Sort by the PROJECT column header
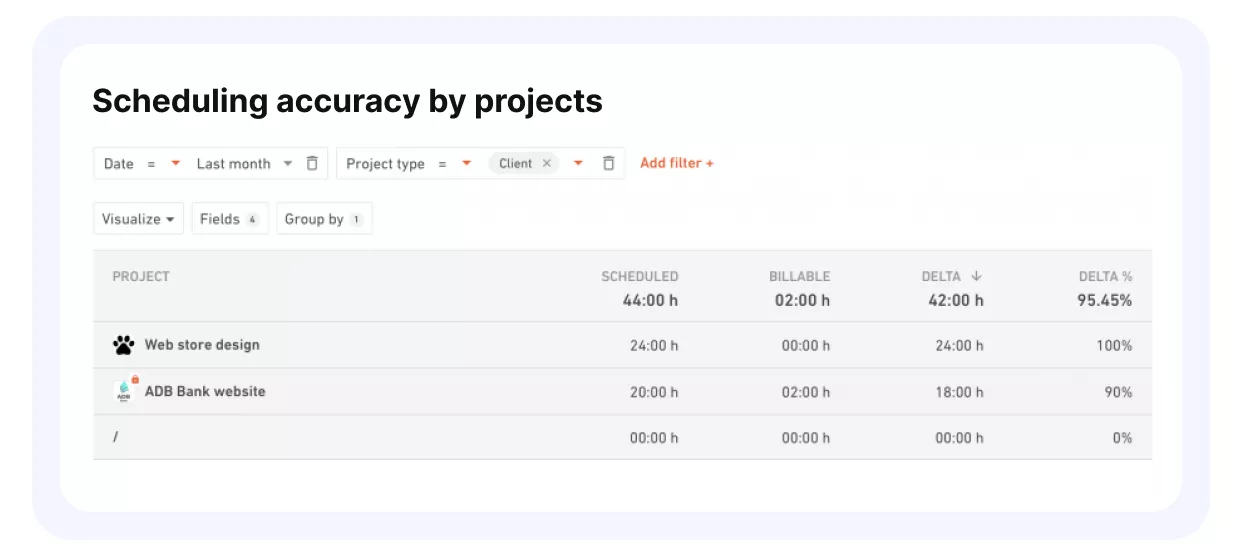Screen dimensions: 1240x556 pos(141,276)
